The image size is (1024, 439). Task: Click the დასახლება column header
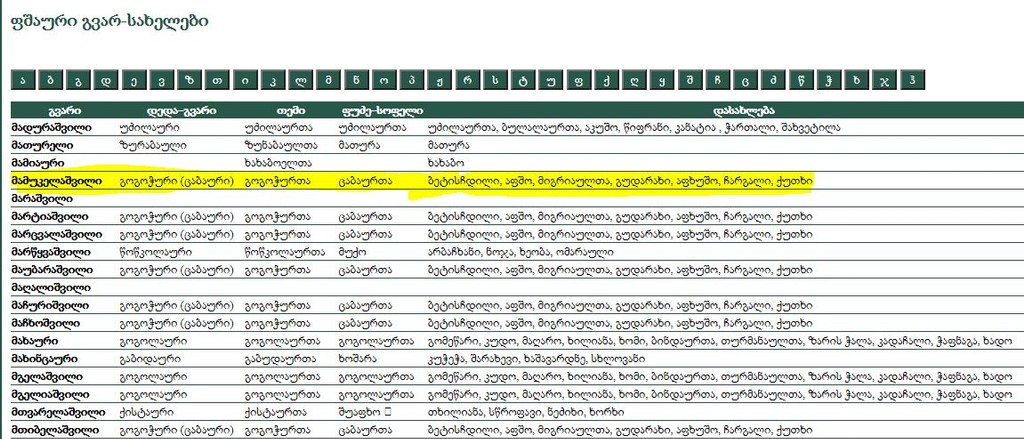click(x=744, y=111)
